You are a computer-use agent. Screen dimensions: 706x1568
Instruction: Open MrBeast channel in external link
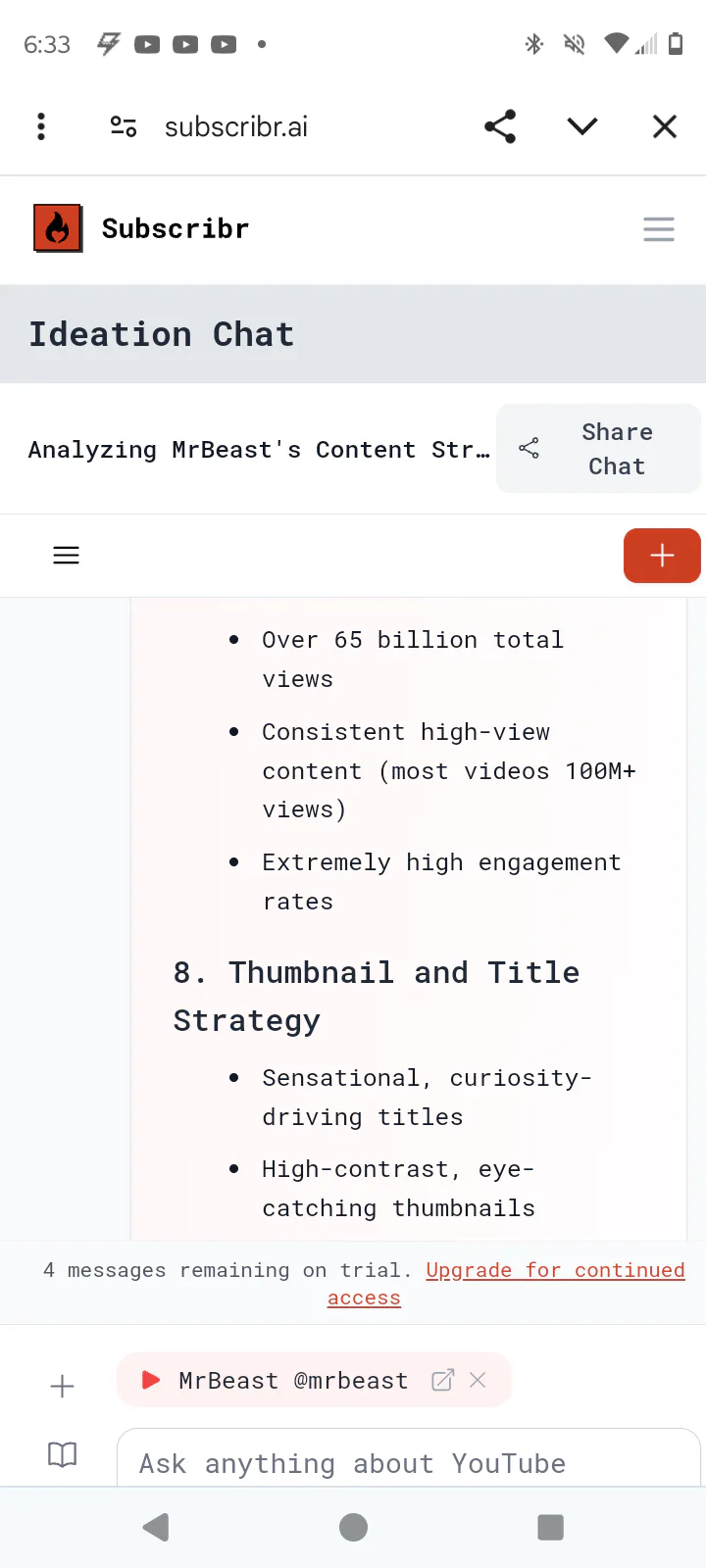click(442, 1380)
